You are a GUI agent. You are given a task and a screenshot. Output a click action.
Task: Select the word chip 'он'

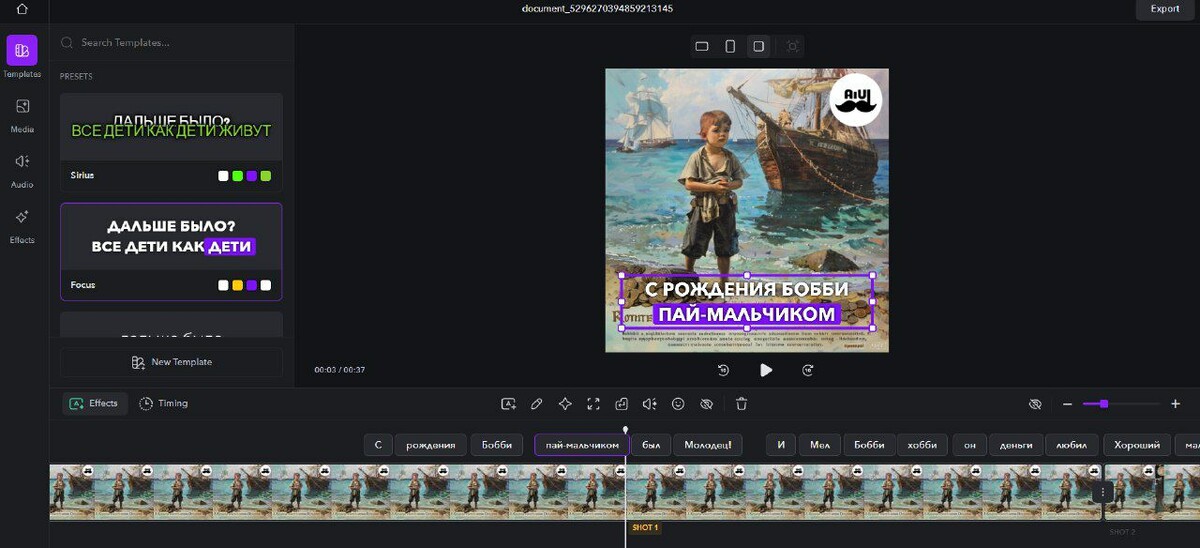[970, 445]
